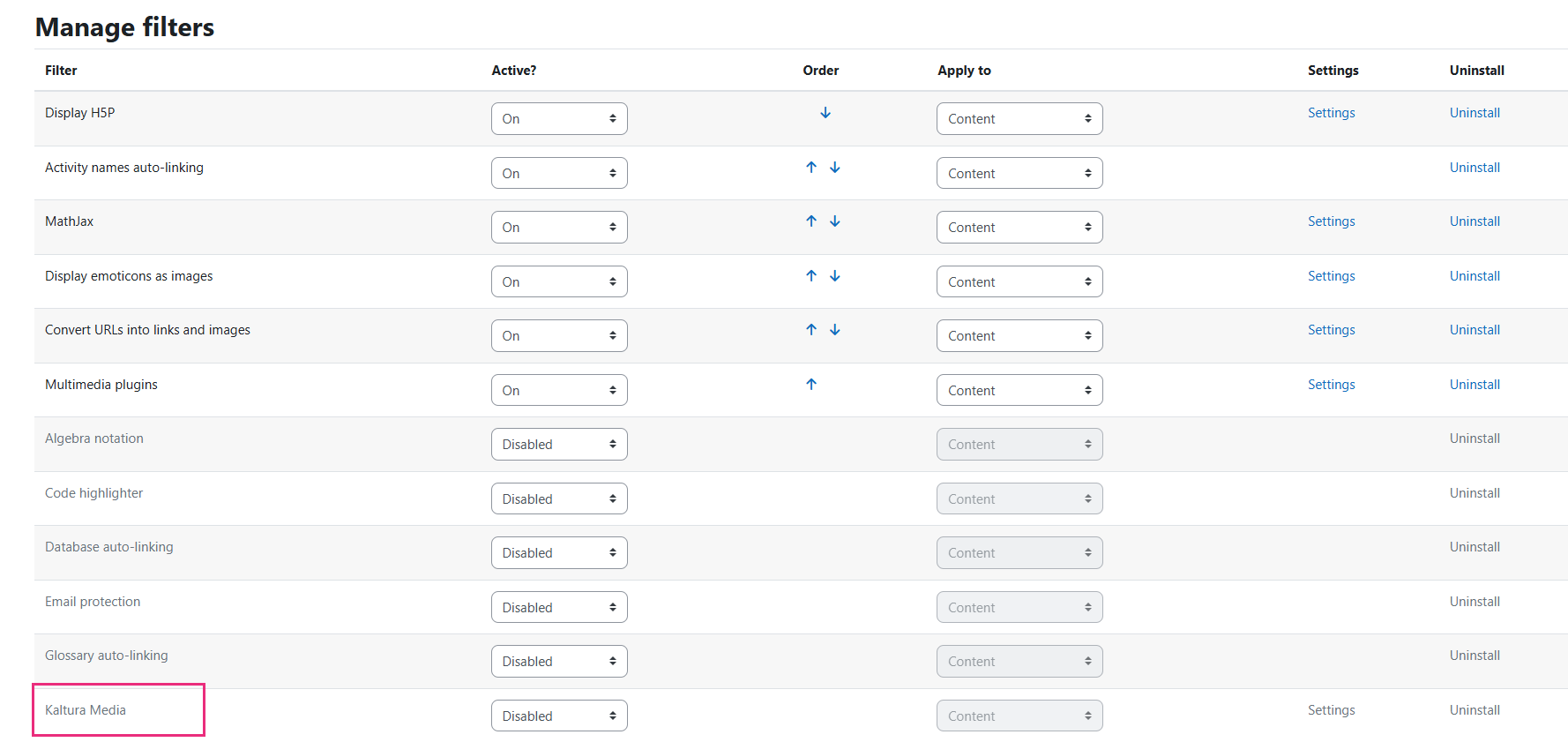
Task: Move MathJax filter down
Action: pos(835,221)
